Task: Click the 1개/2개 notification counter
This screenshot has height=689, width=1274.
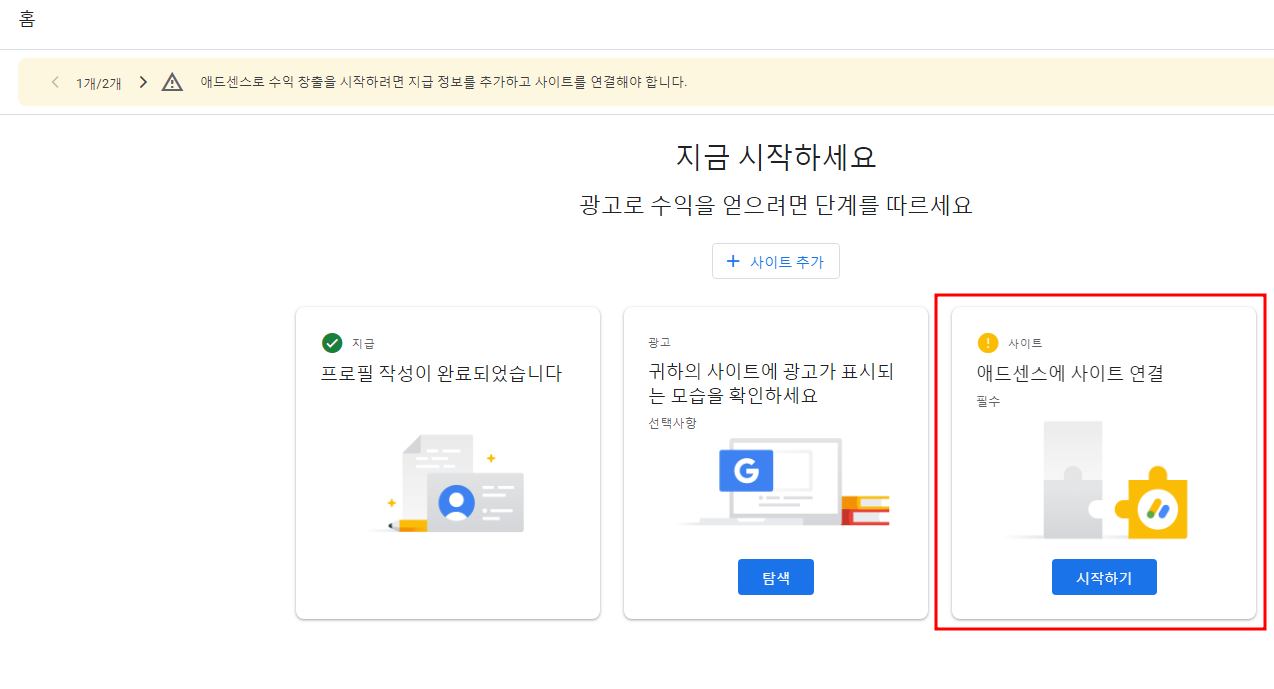Action: [99, 83]
